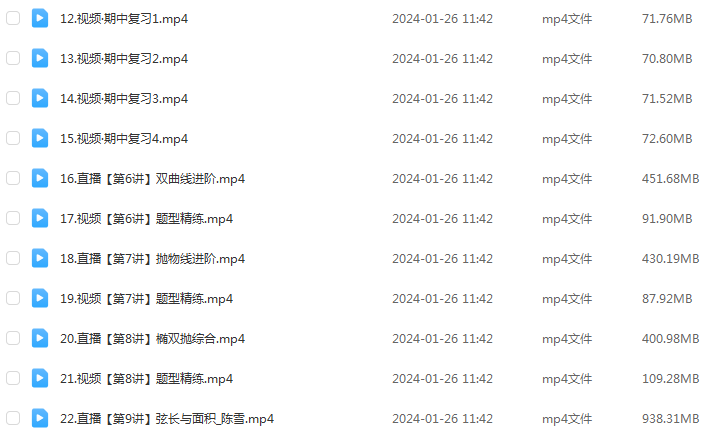
Task: Open file 16.直播【第6讲】双曲线进阶.mp4
Action: click(153, 179)
